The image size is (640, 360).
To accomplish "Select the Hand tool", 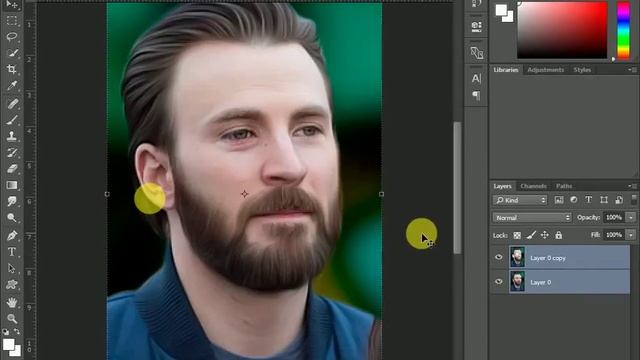I will pos(12,302).
